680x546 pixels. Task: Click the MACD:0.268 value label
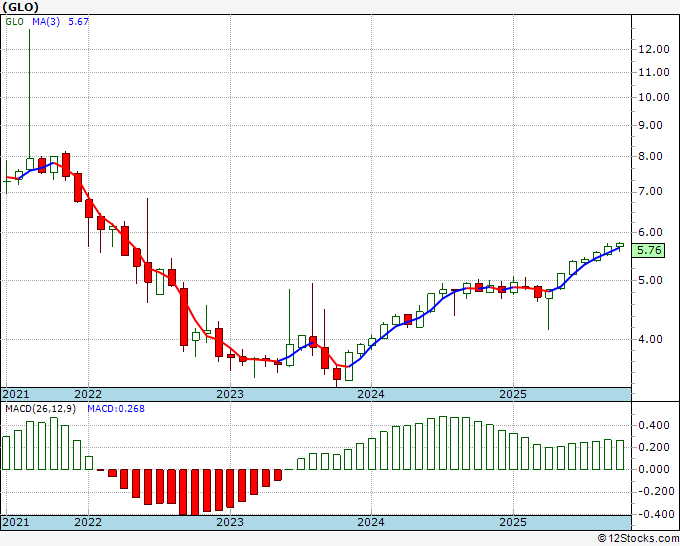[116, 409]
